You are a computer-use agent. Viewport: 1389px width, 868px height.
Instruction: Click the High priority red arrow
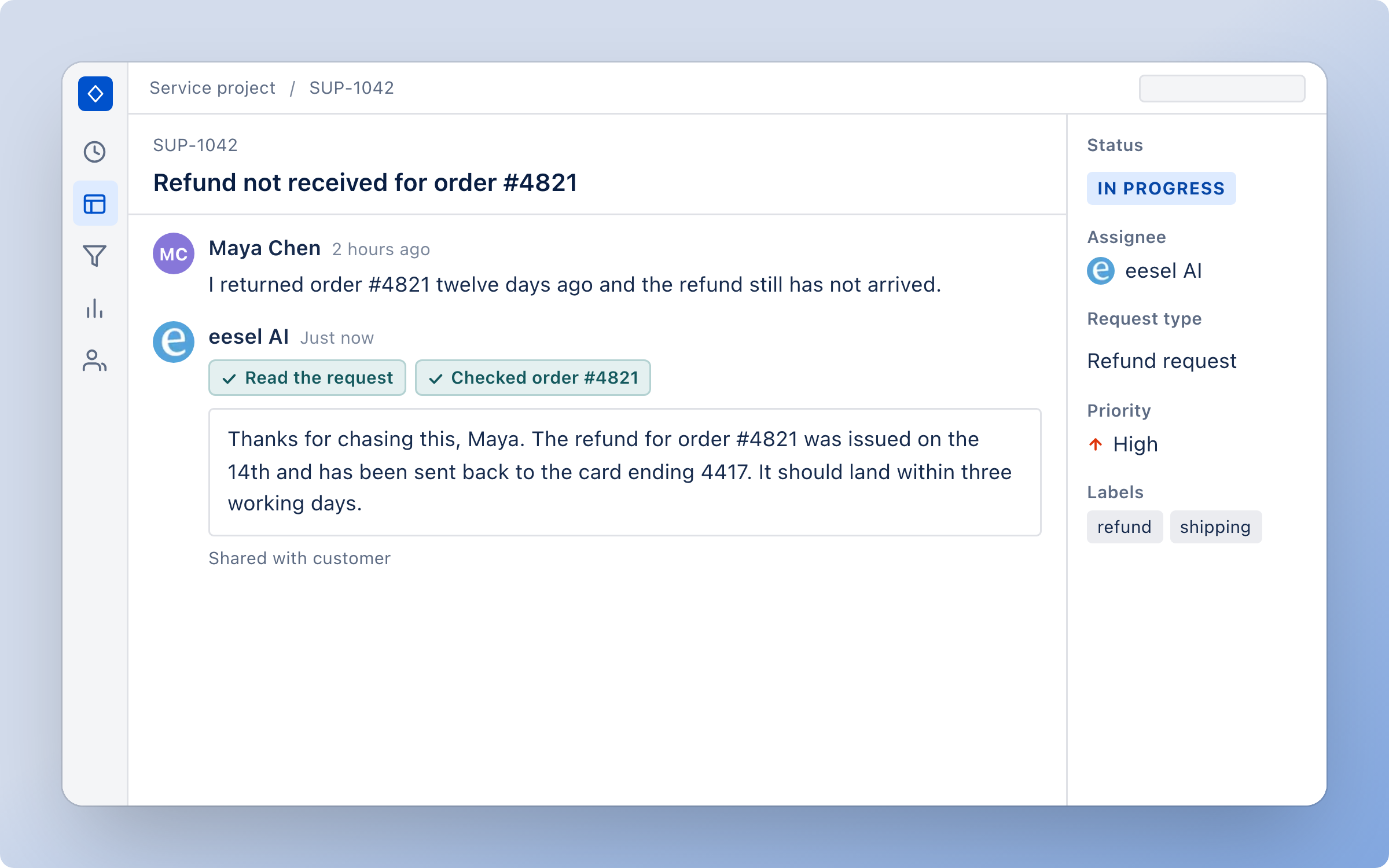tap(1096, 444)
